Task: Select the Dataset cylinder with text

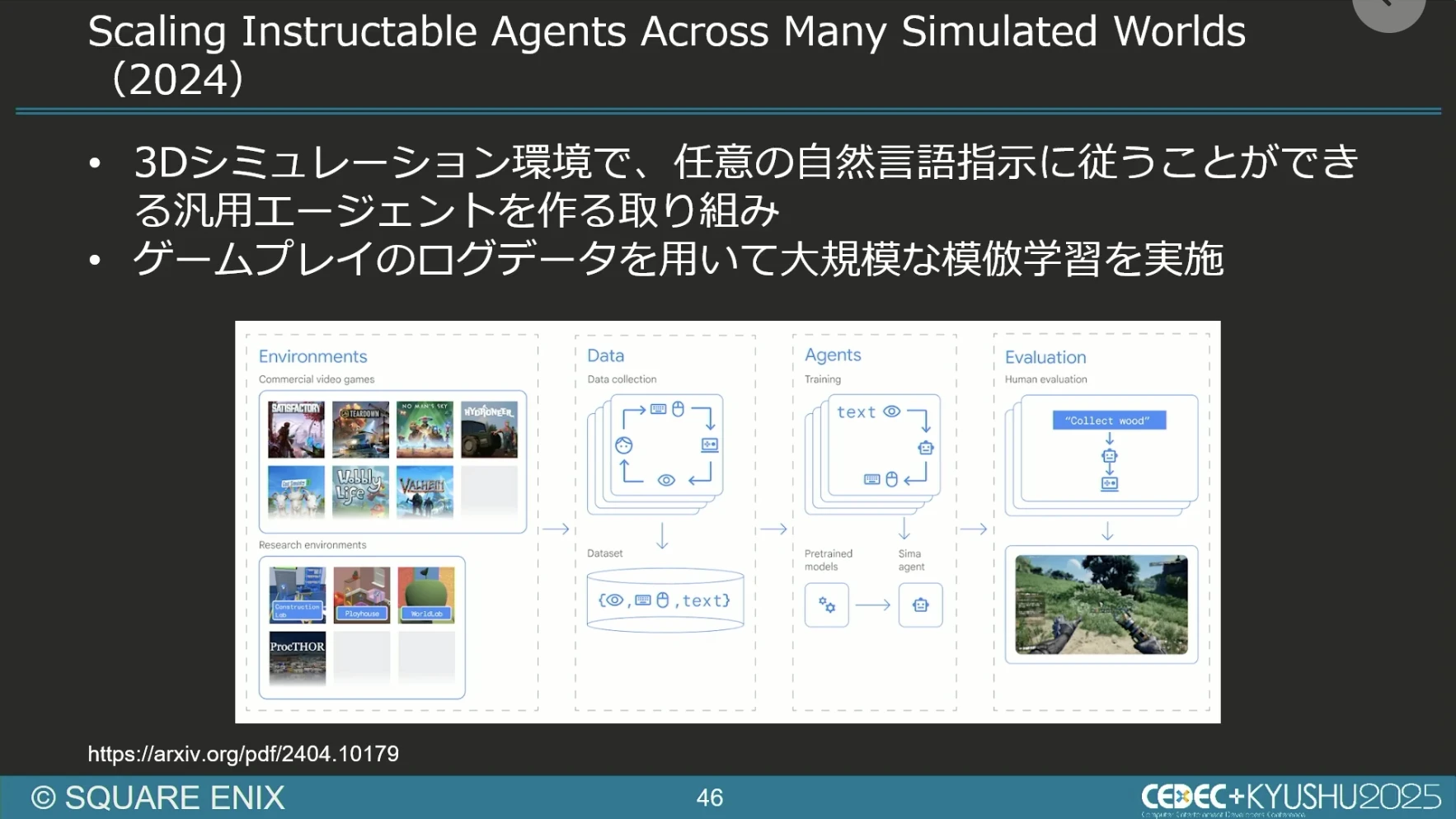Action: pyautogui.click(x=665, y=601)
